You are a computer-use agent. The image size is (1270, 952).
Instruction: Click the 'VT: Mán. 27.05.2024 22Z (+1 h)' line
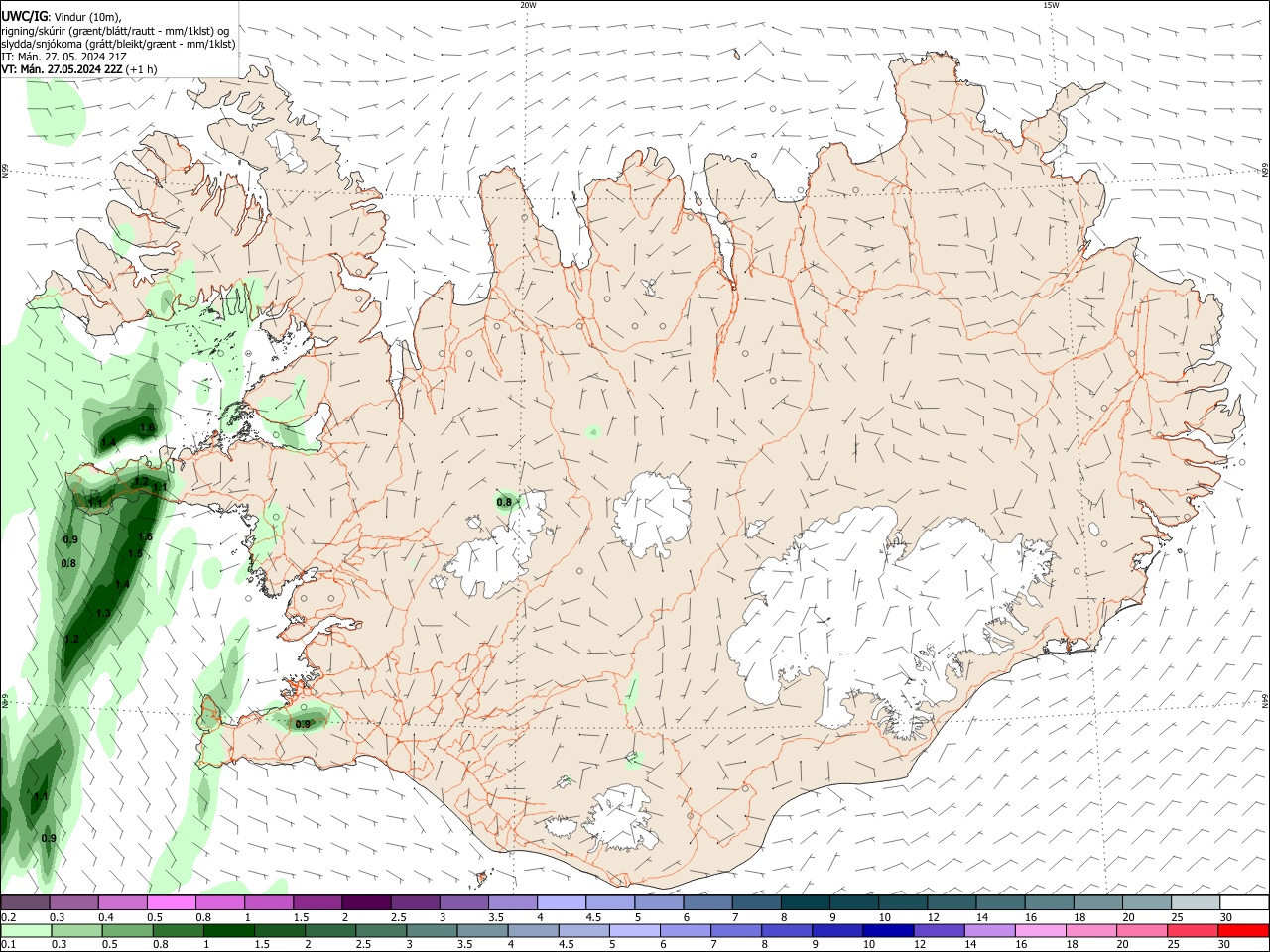point(79,69)
